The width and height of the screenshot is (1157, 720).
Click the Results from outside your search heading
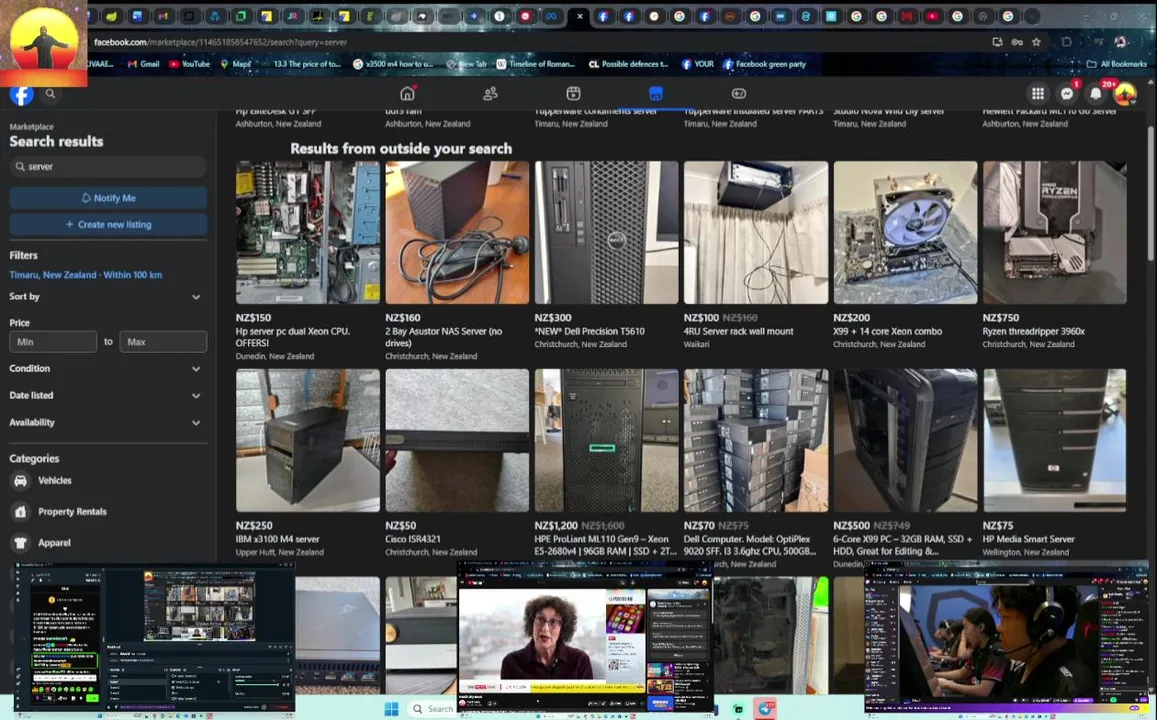point(401,148)
